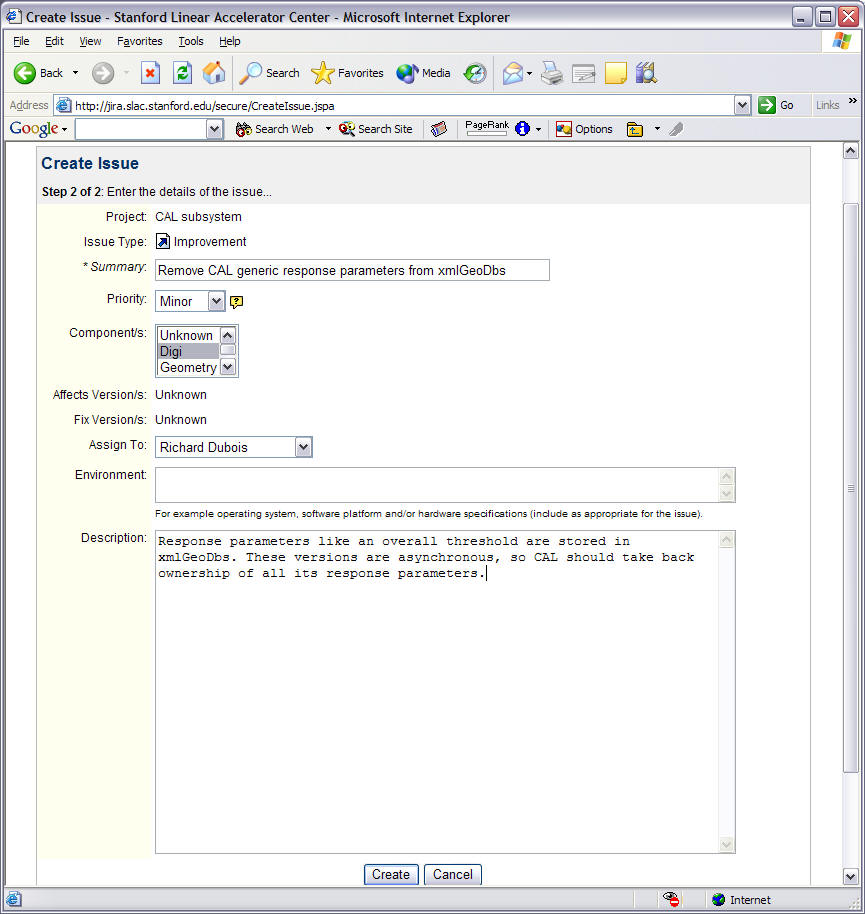The height and width of the screenshot is (914, 865).
Task: Click the page scrollbar down arrow
Action: tap(850, 876)
